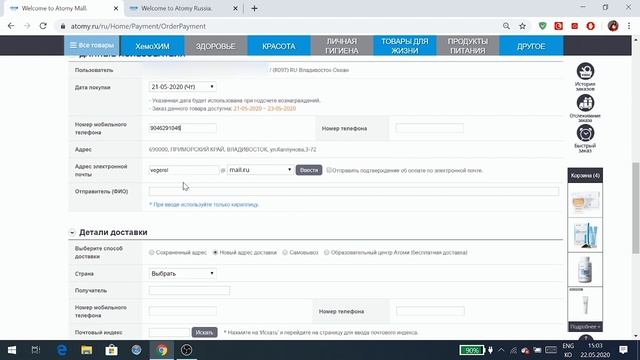This screenshot has height=360, width=640.
Task: Click the zoom magnifier in address bar
Action: (x=506, y=26)
